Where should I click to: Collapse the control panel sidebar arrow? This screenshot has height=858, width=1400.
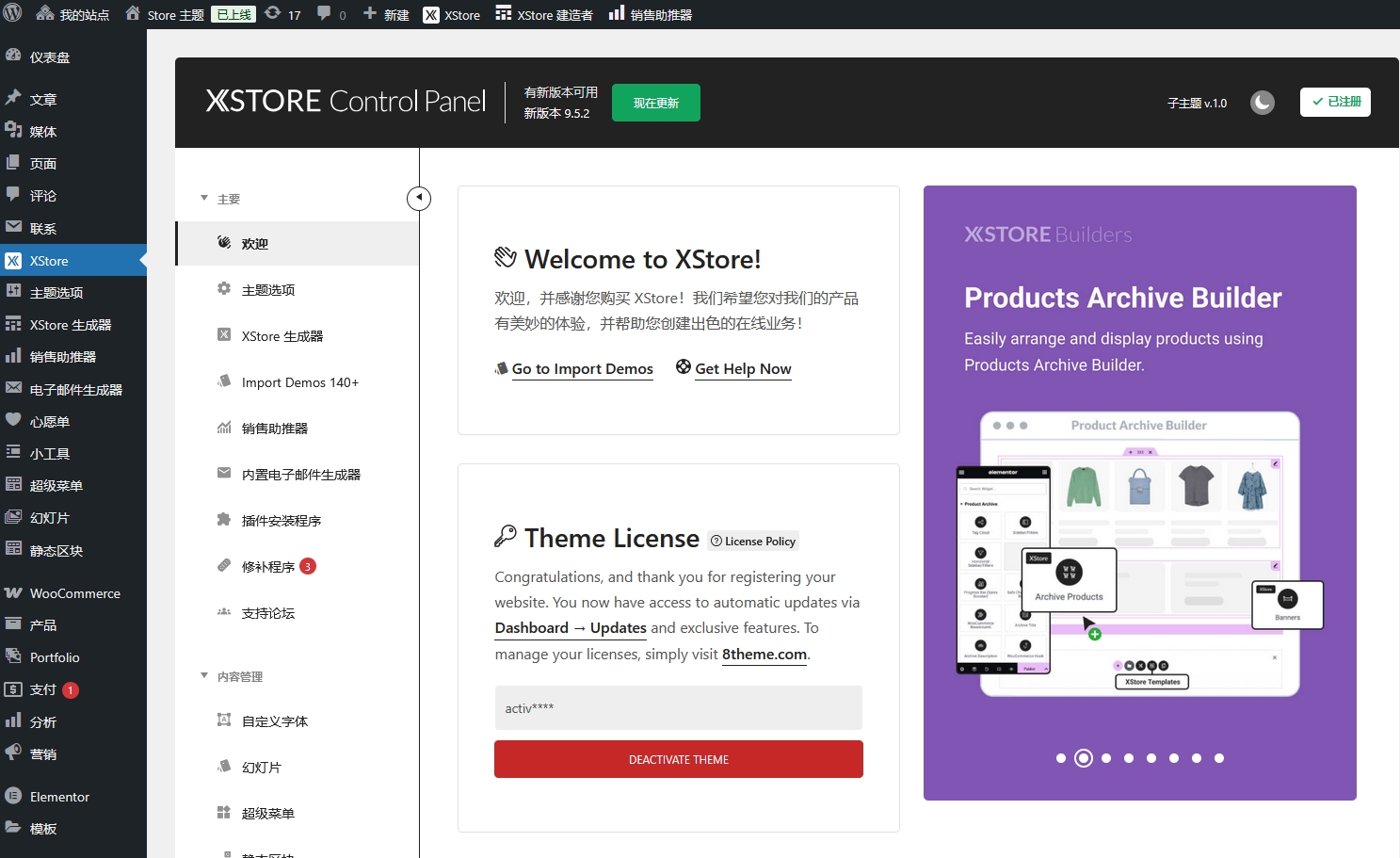419,198
